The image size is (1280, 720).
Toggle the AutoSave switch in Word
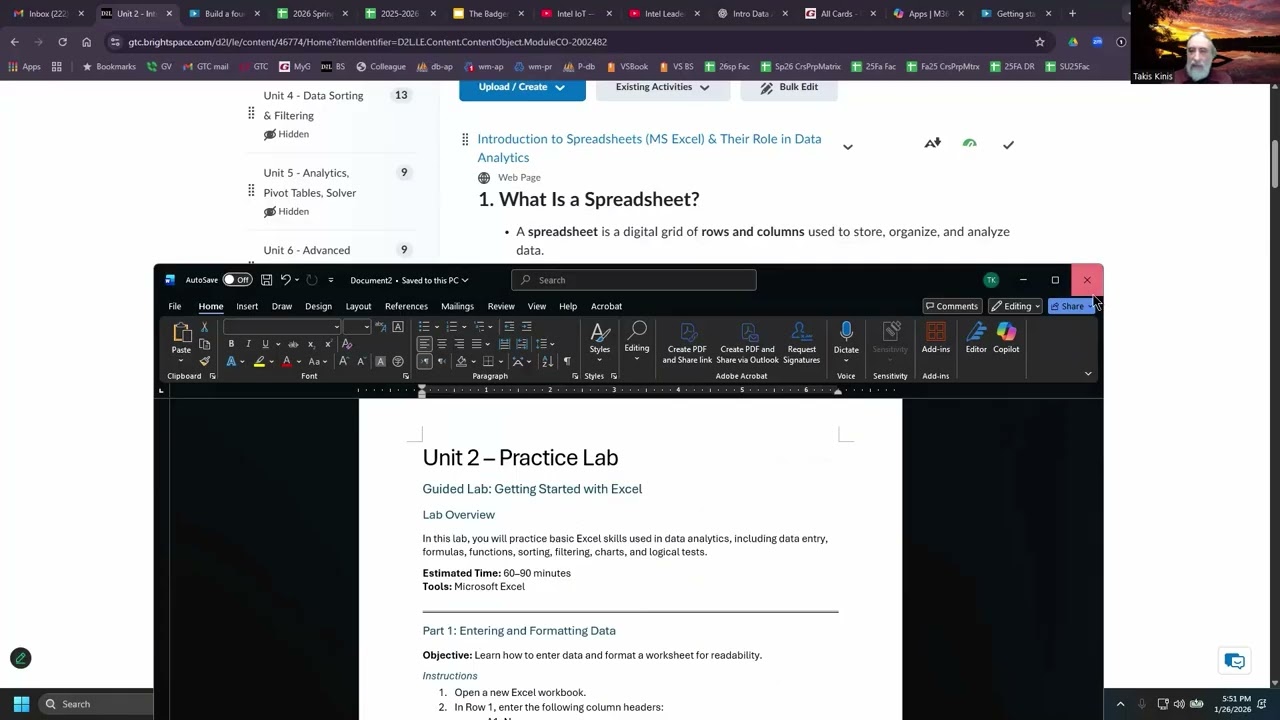237,280
